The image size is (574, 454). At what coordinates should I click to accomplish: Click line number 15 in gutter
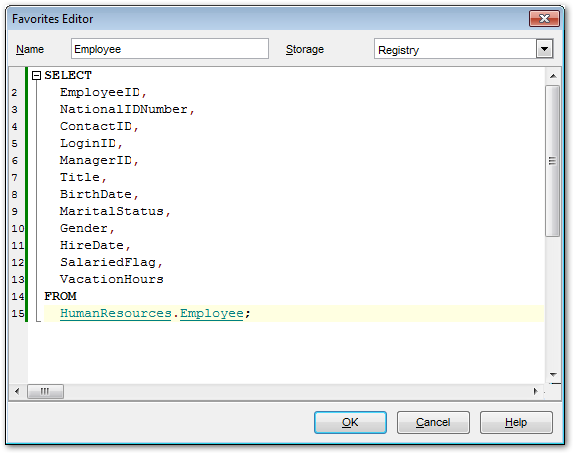click(x=18, y=314)
